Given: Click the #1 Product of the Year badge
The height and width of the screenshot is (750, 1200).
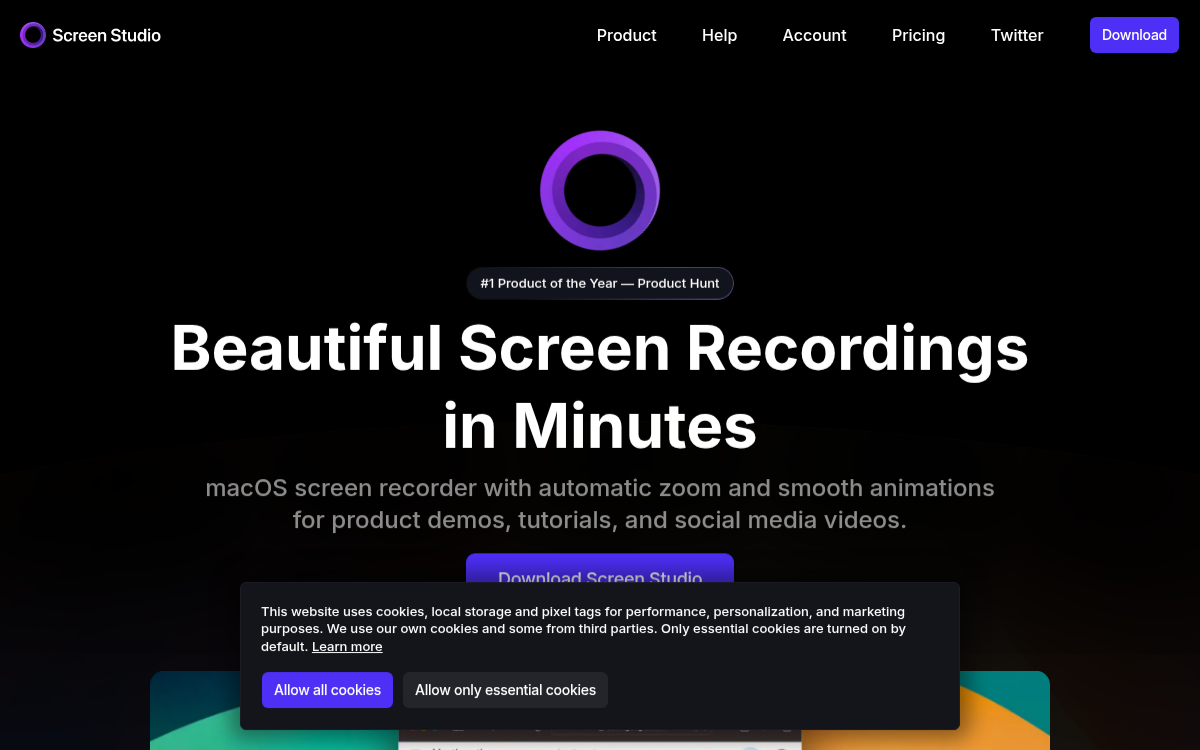Looking at the screenshot, I should pyautogui.click(x=600, y=283).
